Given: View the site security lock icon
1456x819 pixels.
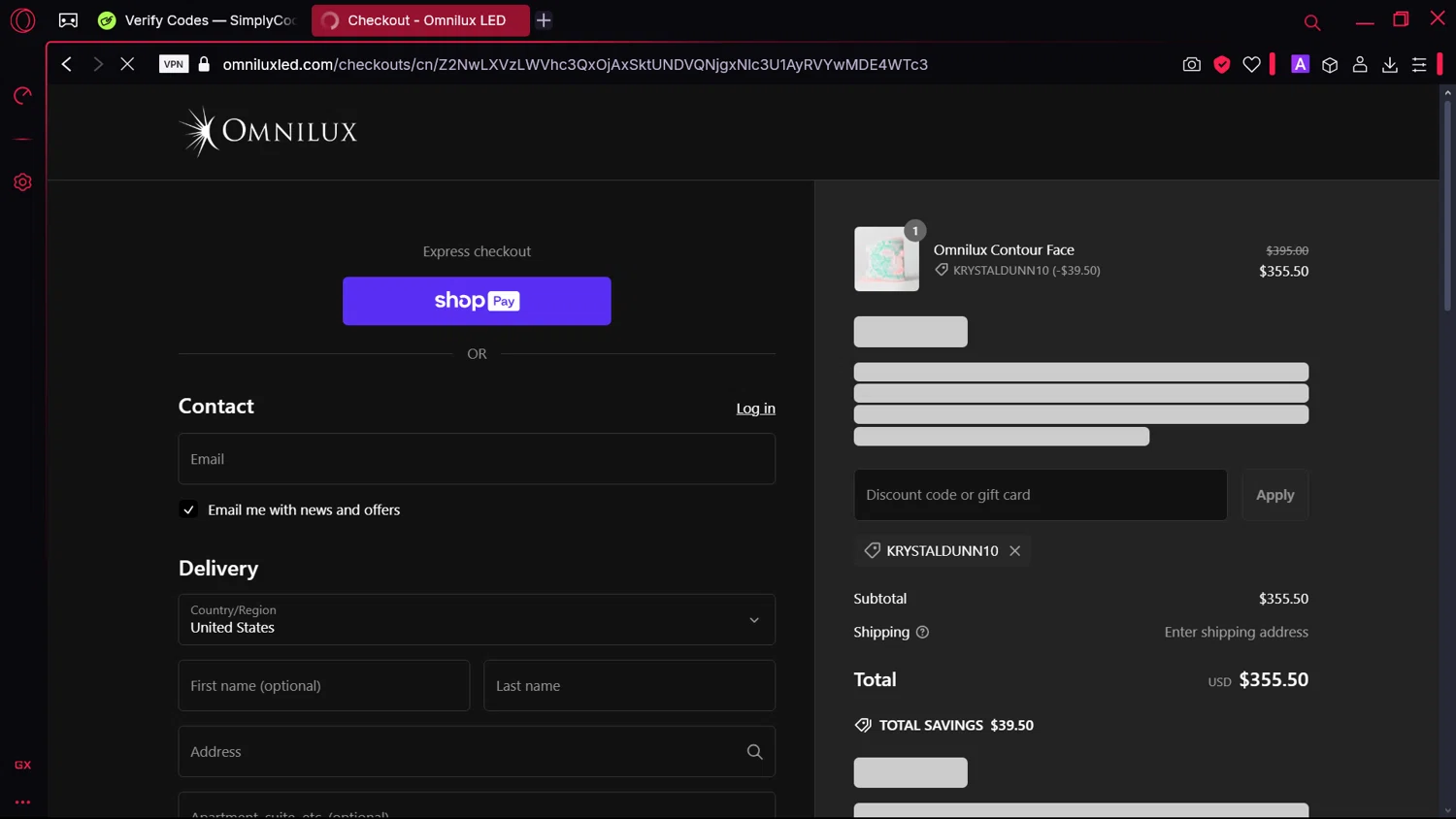Looking at the screenshot, I should (x=204, y=64).
